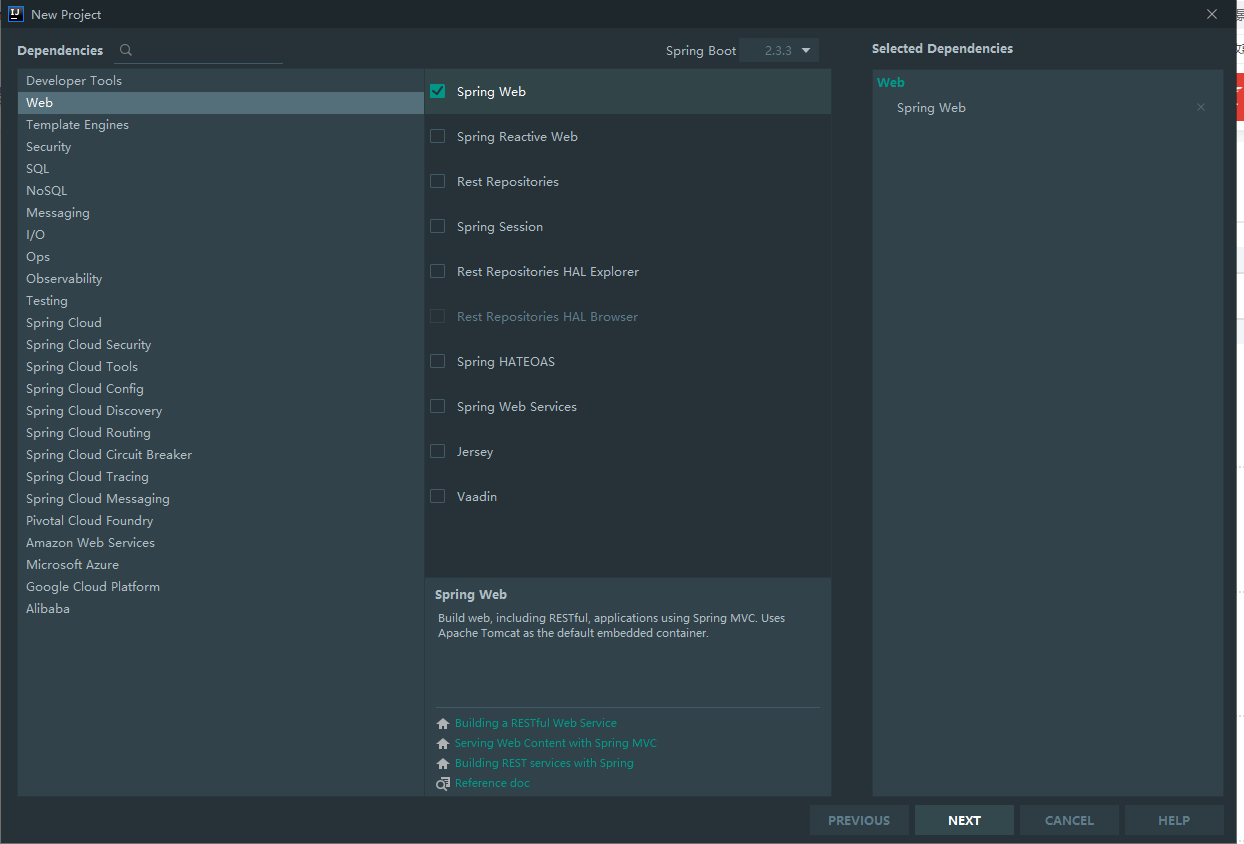The width and height of the screenshot is (1244, 844).
Task: Select the highlighted Web category
Action: click(221, 103)
